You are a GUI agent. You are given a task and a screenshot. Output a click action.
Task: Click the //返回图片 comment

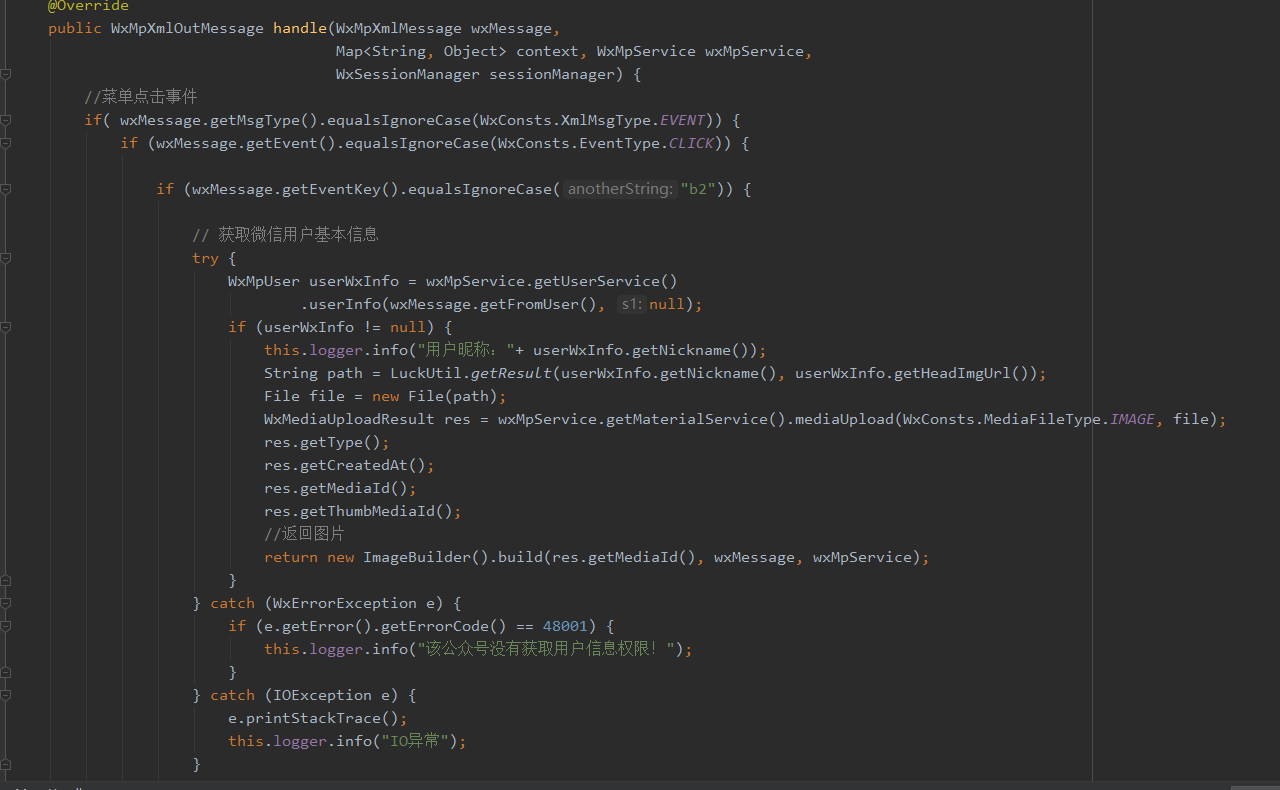click(304, 534)
